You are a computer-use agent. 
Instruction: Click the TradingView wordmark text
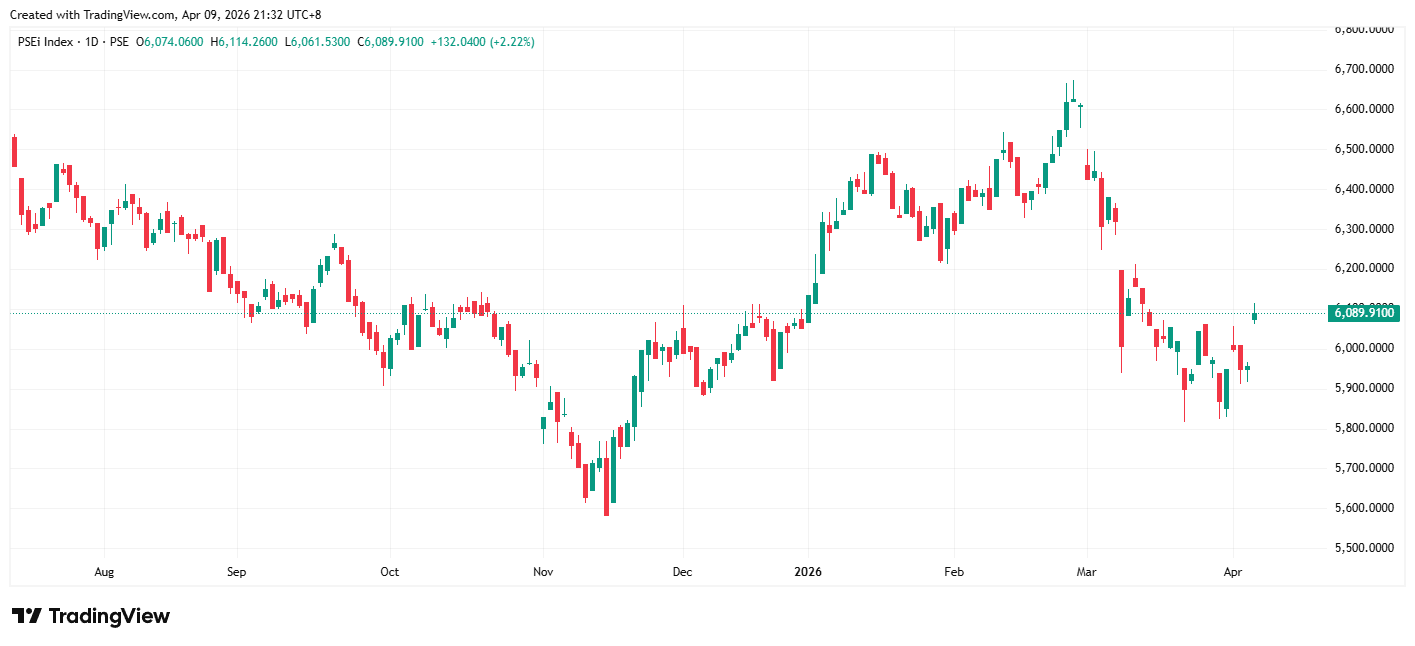point(108,616)
